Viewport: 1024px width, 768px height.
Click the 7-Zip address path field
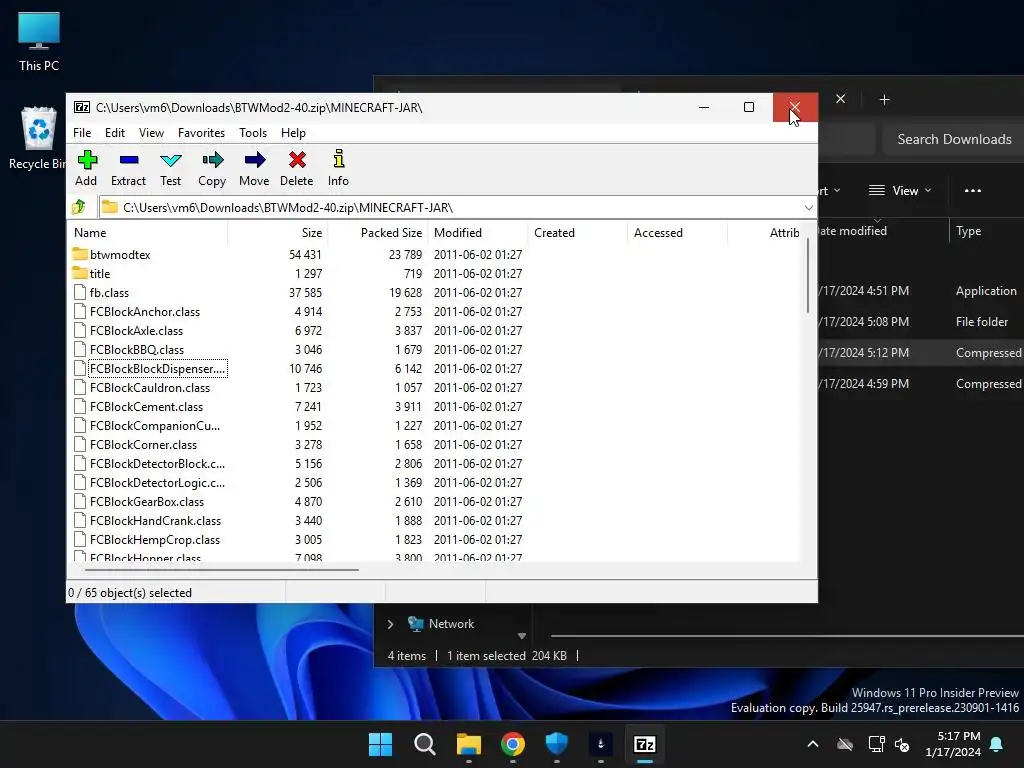[451, 208]
